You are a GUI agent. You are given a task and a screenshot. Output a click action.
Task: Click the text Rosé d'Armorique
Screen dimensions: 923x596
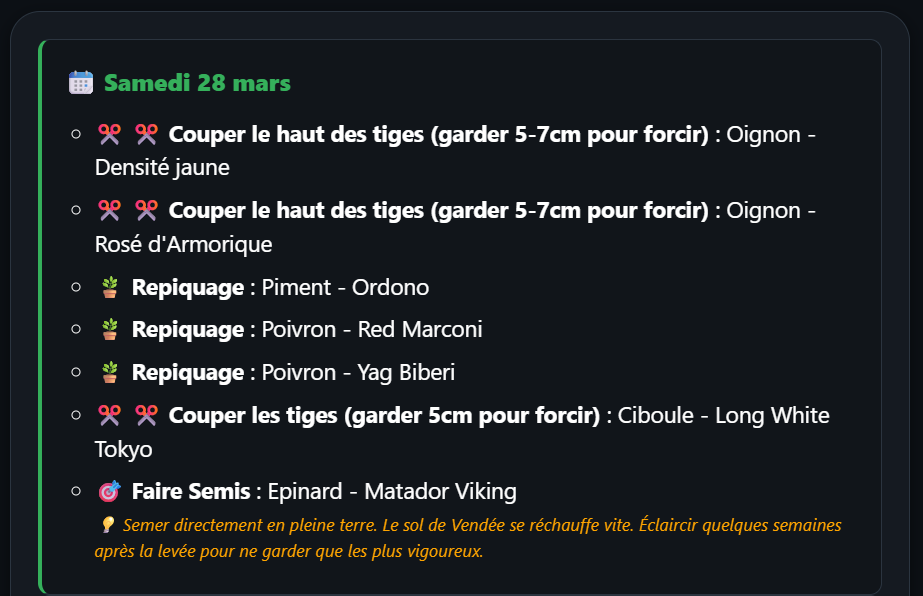pos(183,244)
